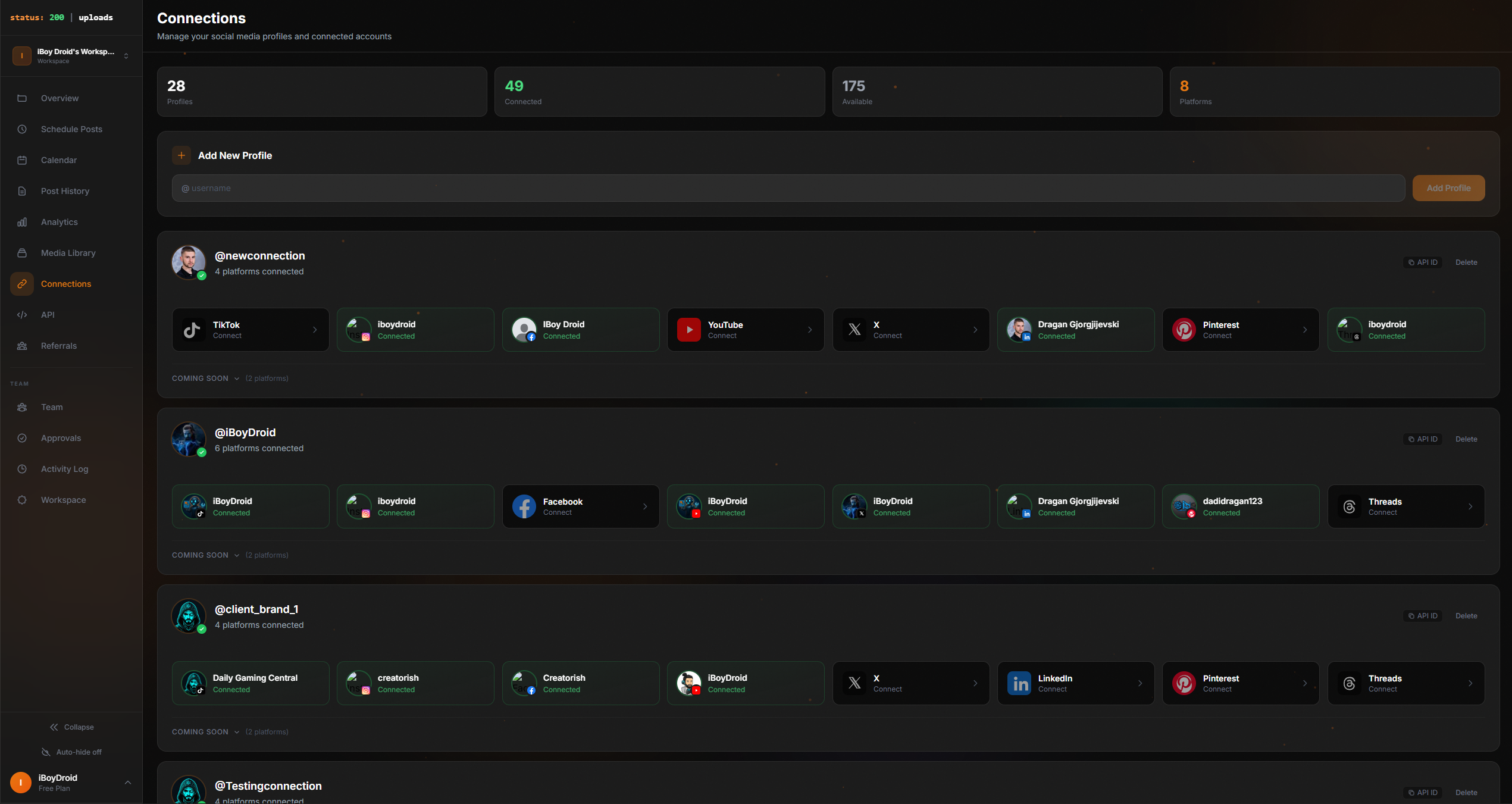This screenshot has height=804, width=1512.
Task: Expand Coming Soon platforms under @iBoyDroid
Action: [230, 555]
